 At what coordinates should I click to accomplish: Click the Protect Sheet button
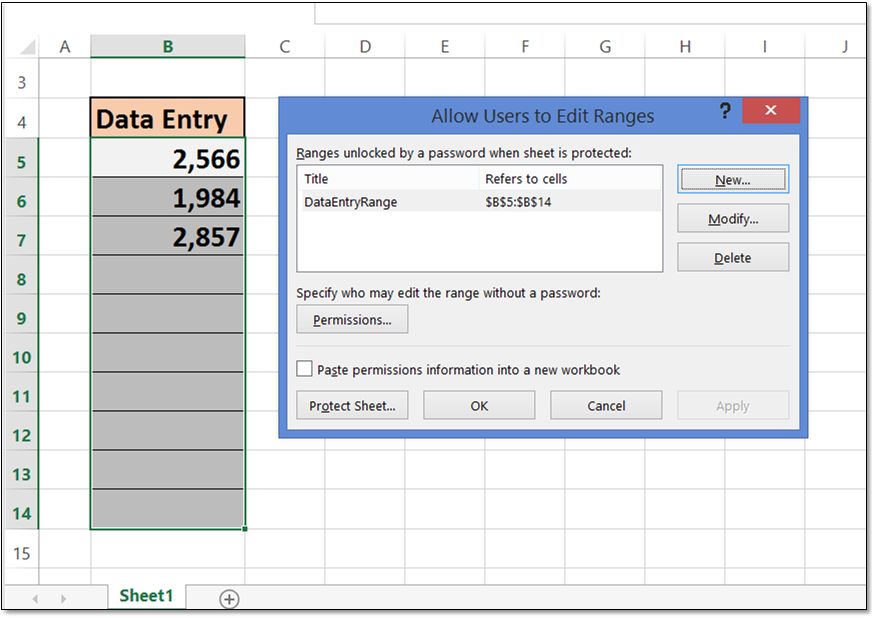[352, 405]
